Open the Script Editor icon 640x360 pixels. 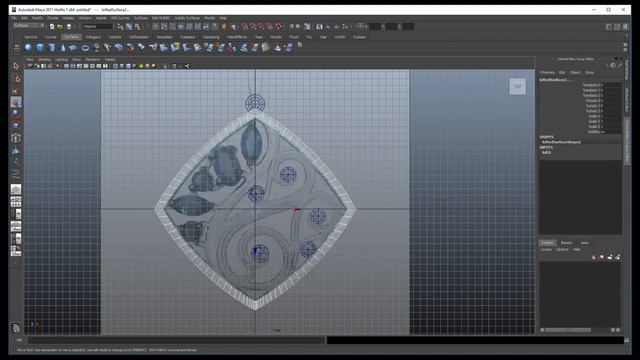tap(627, 340)
